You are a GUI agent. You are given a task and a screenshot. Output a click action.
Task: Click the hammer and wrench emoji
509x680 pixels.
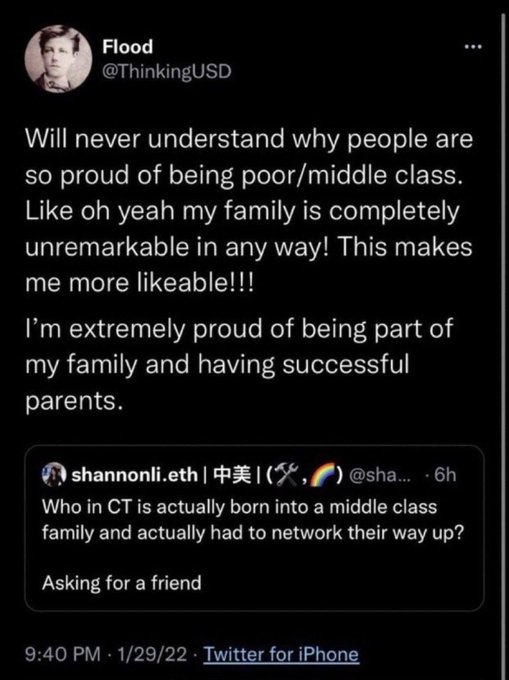click(x=288, y=474)
